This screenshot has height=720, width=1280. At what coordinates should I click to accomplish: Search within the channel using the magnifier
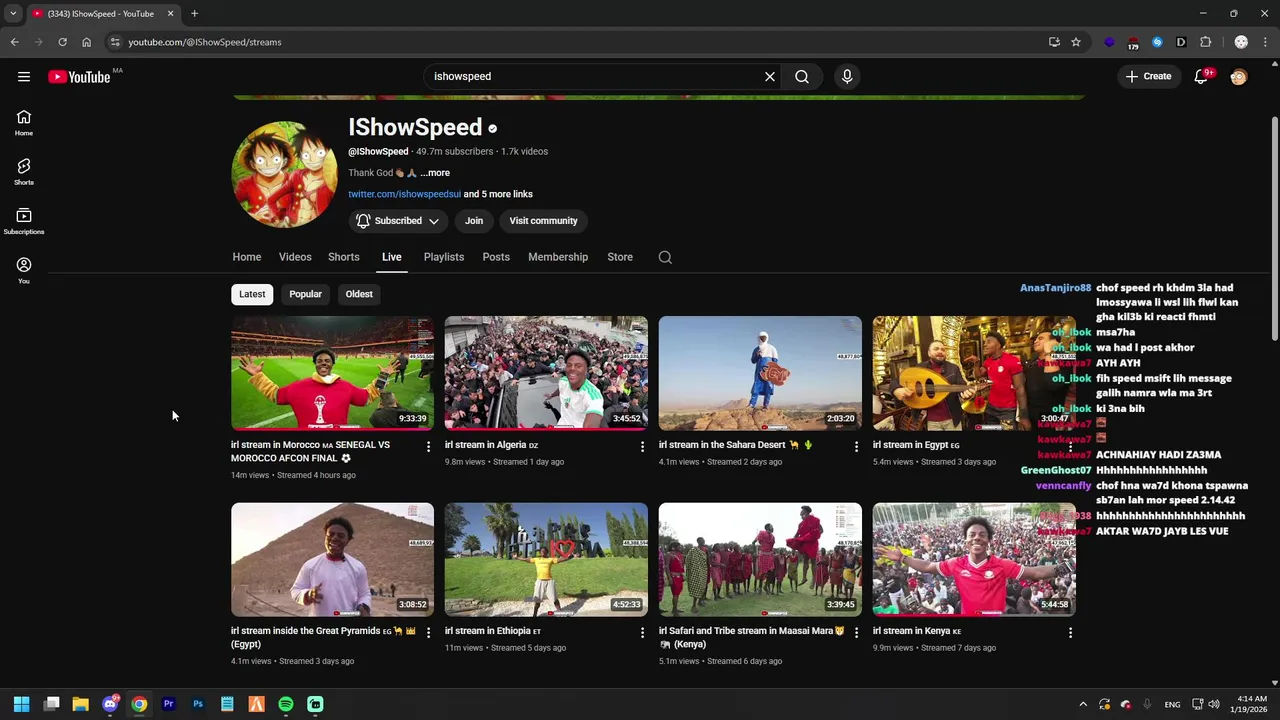click(x=665, y=257)
